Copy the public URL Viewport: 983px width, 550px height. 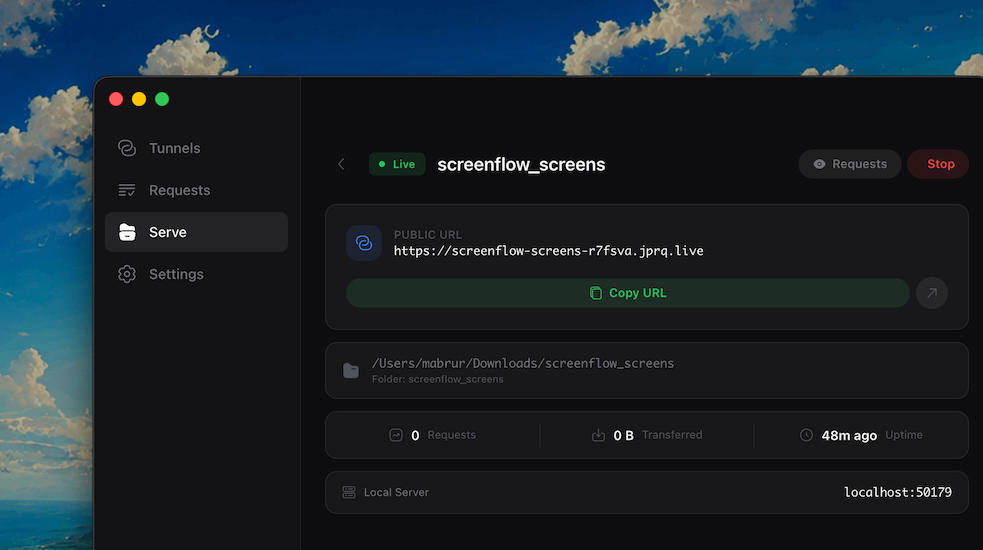click(628, 293)
